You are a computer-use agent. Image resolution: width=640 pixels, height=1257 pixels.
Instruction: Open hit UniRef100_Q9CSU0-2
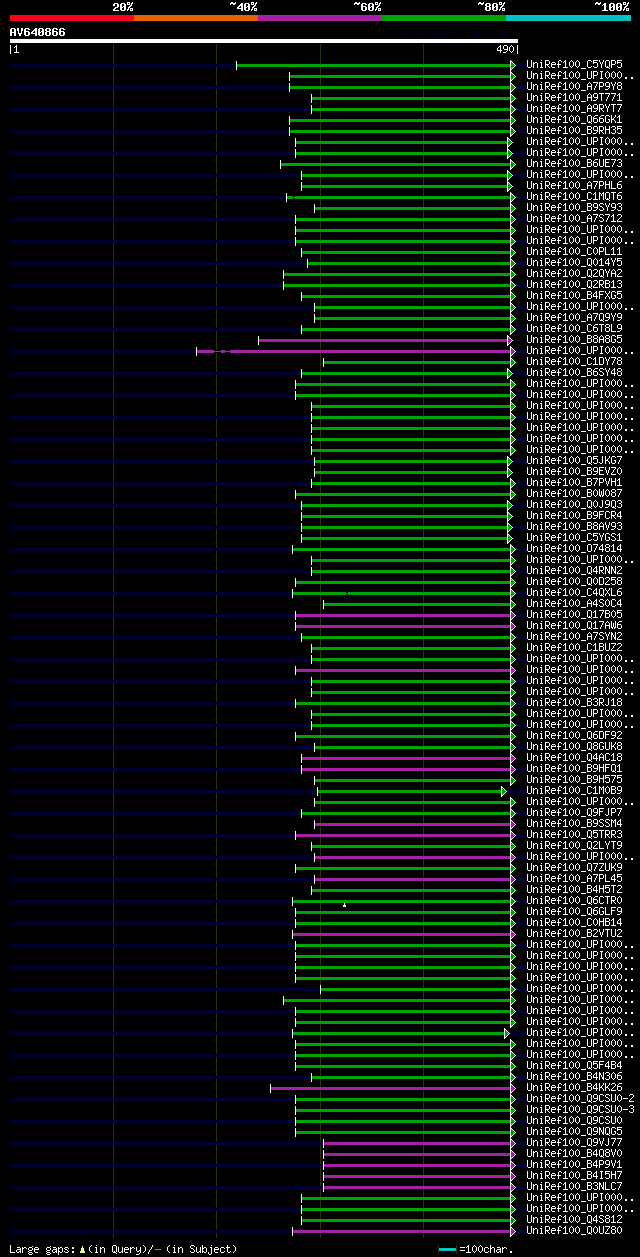click(580, 1099)
